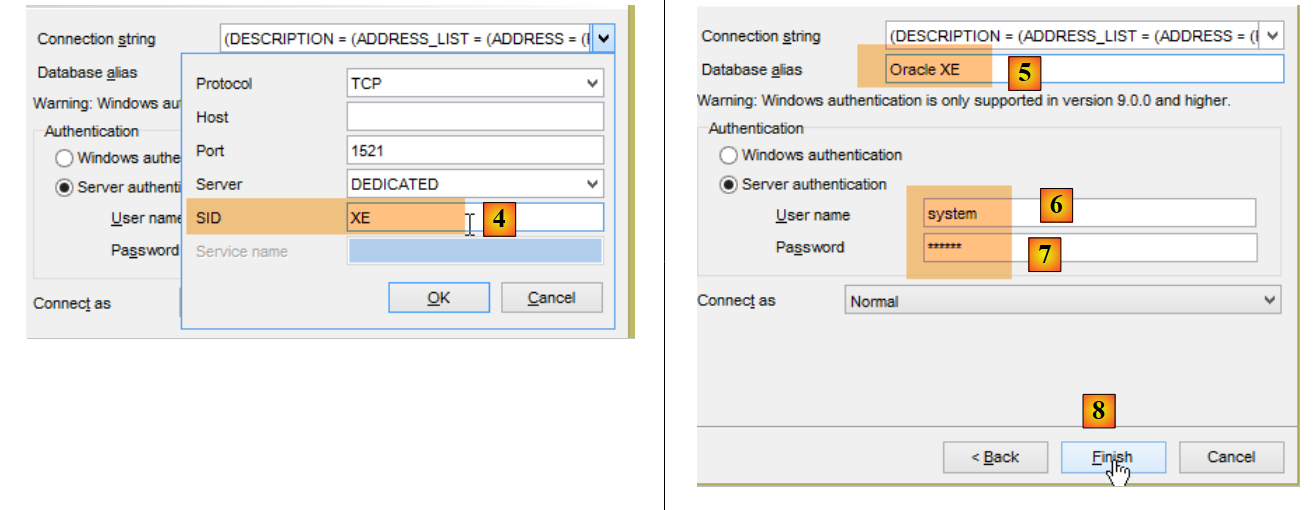1314x510 pixels.
Task: Select Server authentication radio behind the Protocol popup
Action: coord(65,187)
